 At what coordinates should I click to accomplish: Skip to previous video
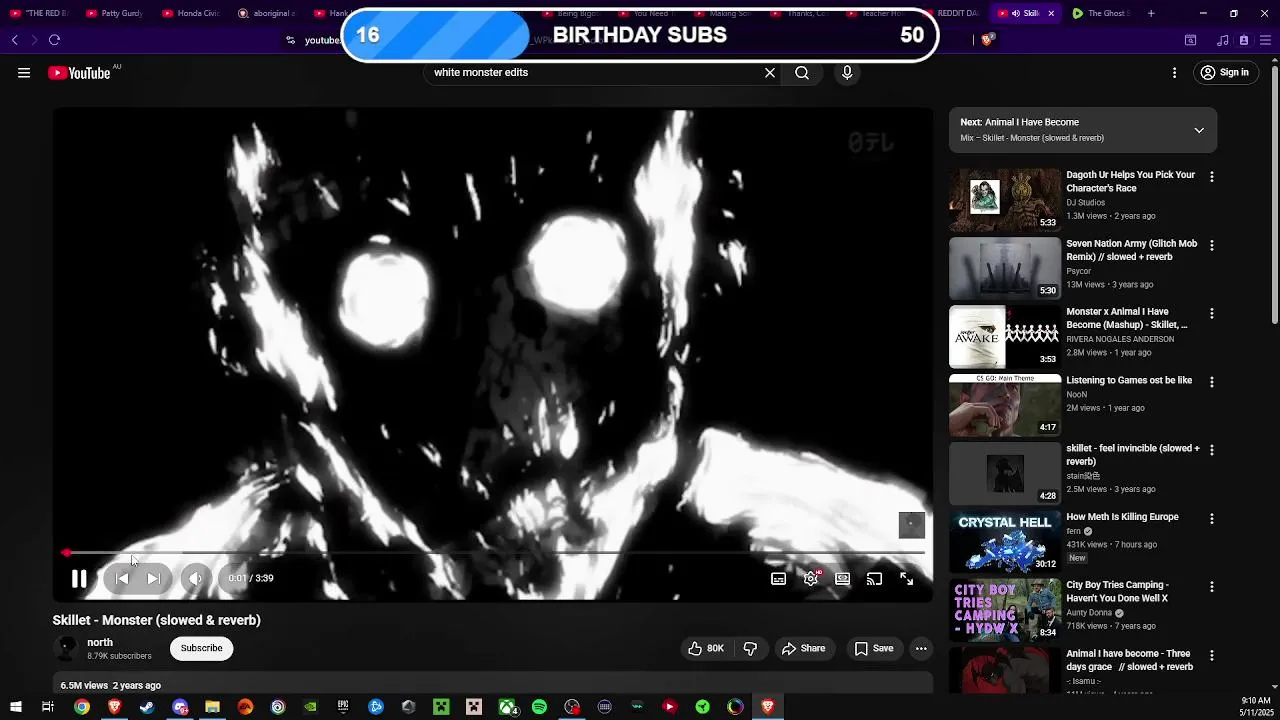(122, 578)
